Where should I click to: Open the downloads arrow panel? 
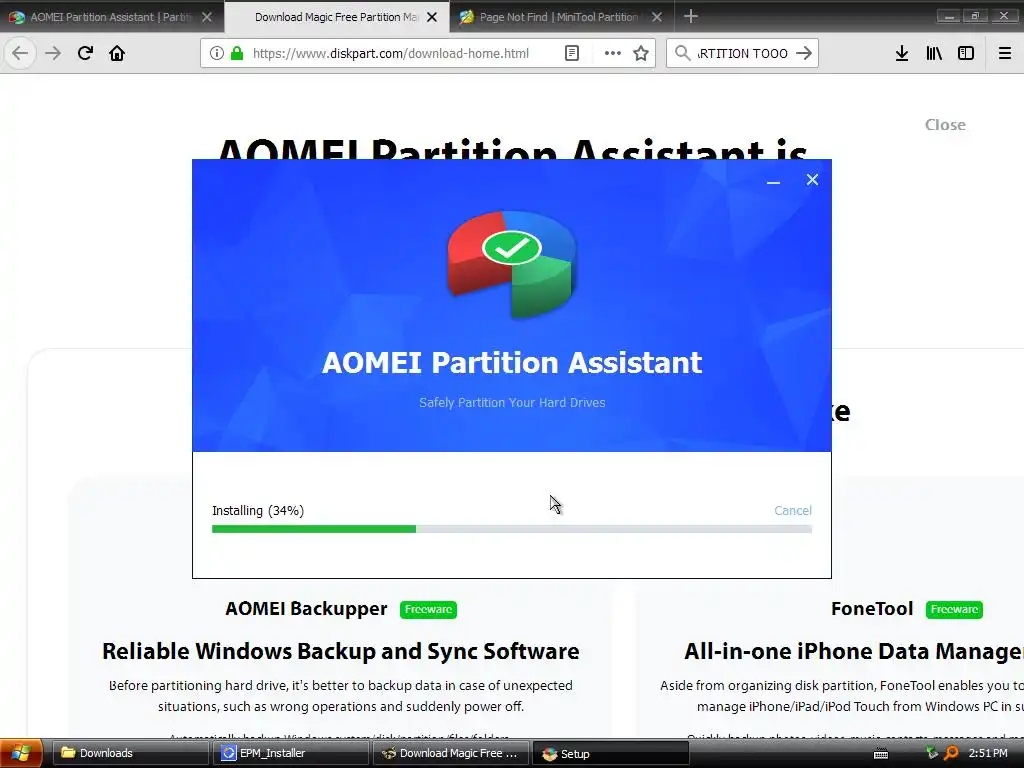coord(902,53)
